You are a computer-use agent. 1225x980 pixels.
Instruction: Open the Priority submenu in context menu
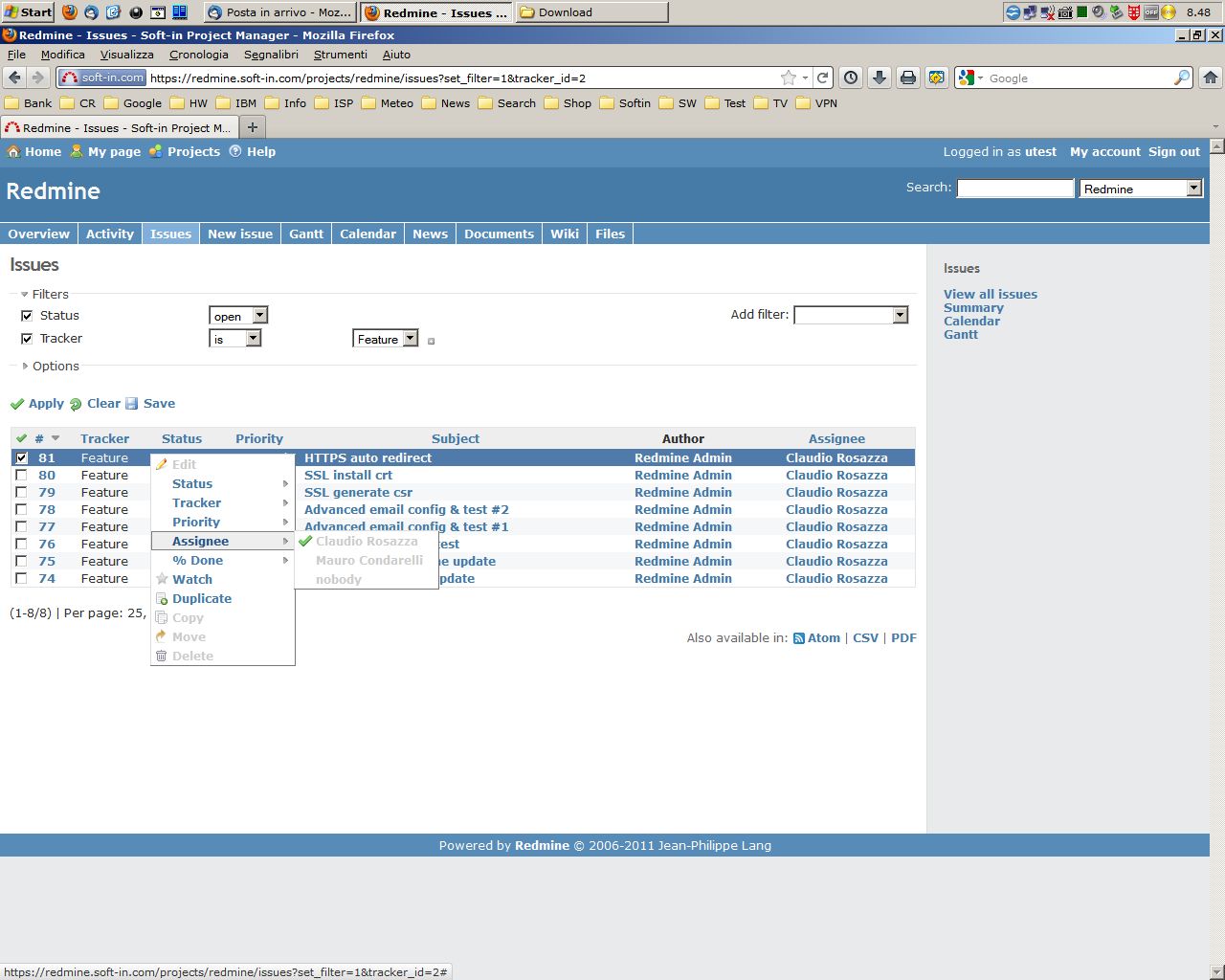click(222, 522)
